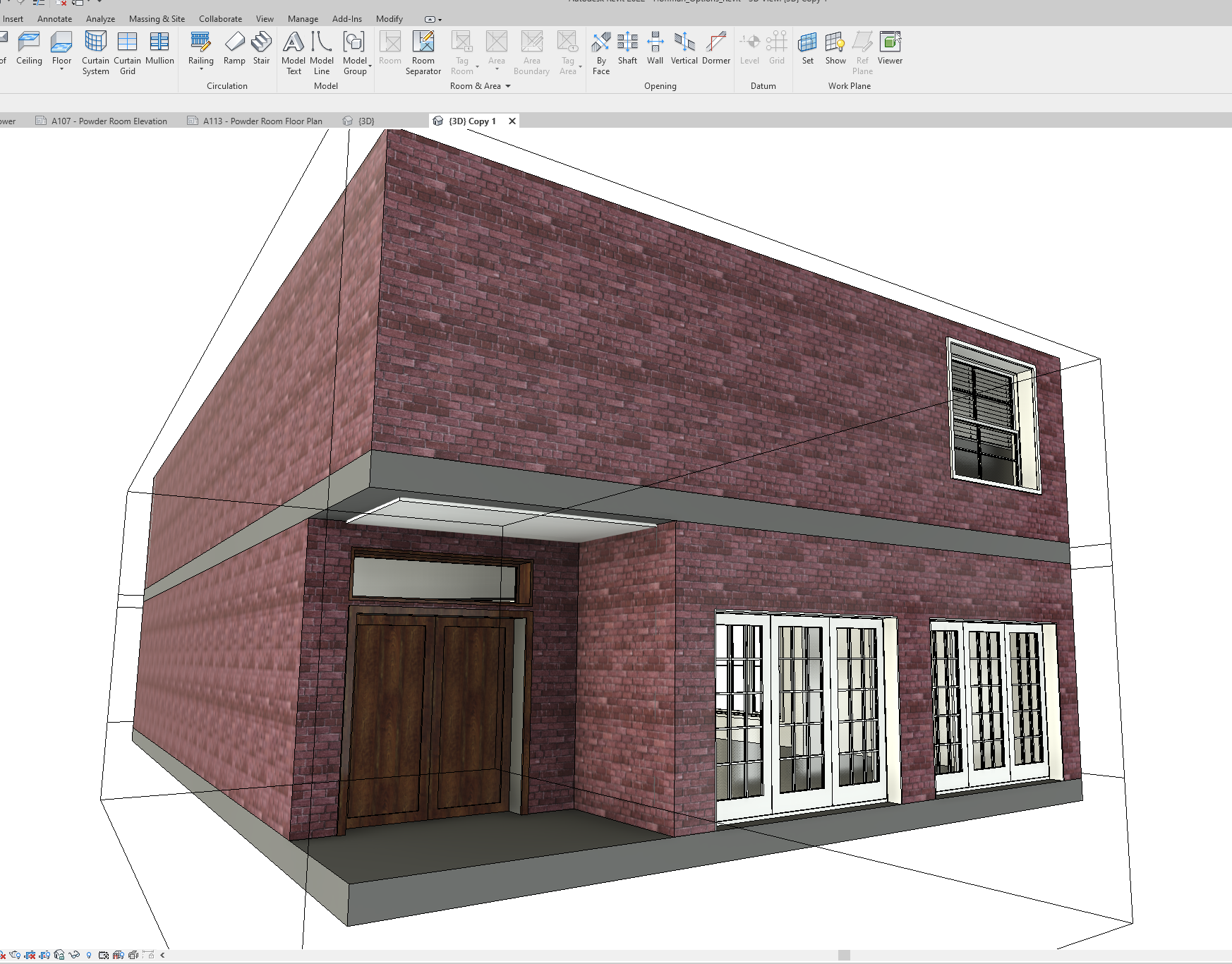Select the Mullion tool
This screenshot has height=964, width=1232.
coord(159,49)
